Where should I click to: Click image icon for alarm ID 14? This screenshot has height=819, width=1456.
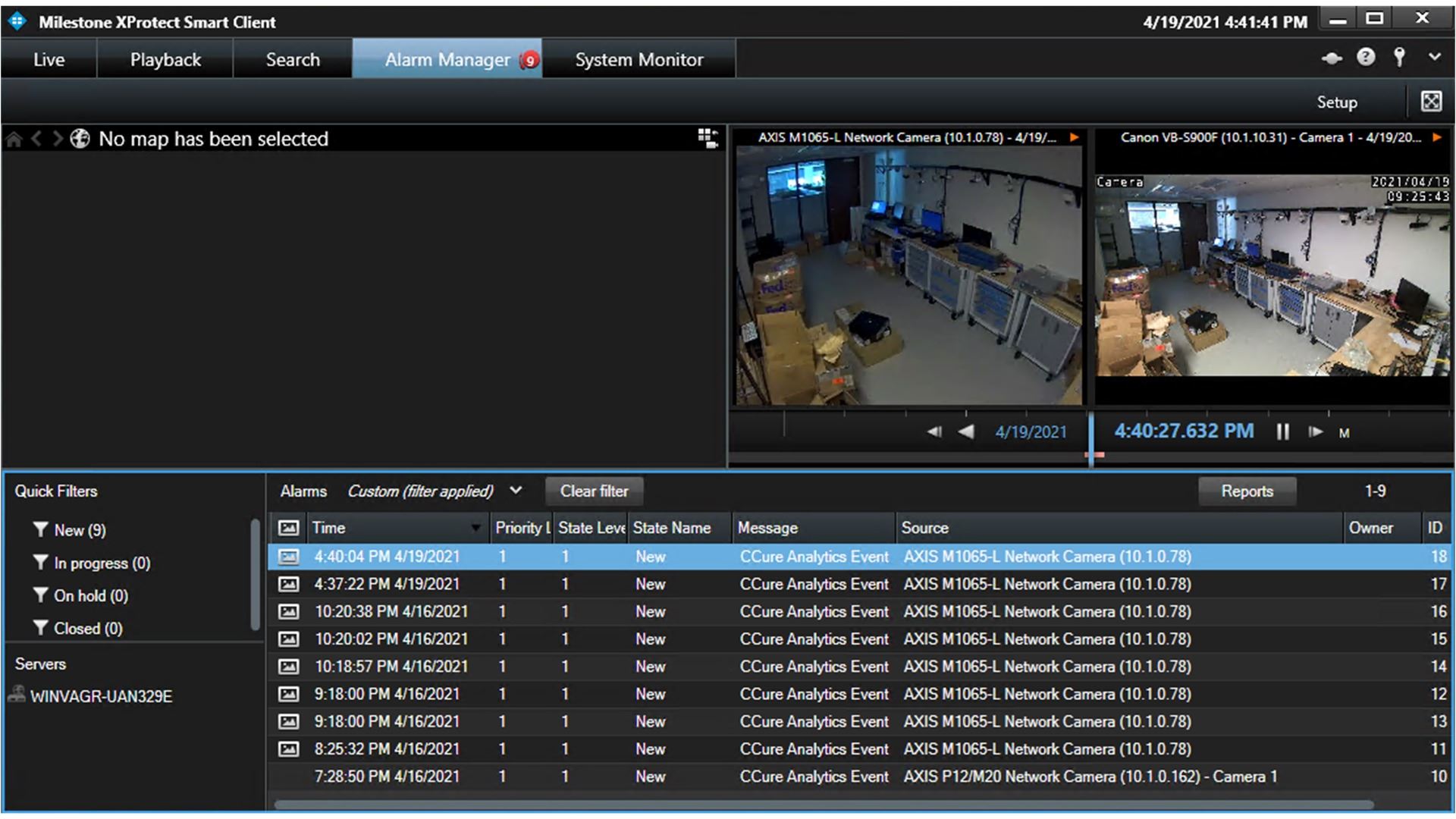pos(288,667)
